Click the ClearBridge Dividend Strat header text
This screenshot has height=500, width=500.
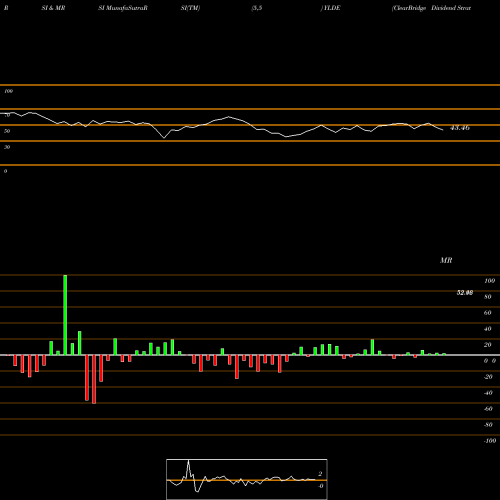pos(432,8)
